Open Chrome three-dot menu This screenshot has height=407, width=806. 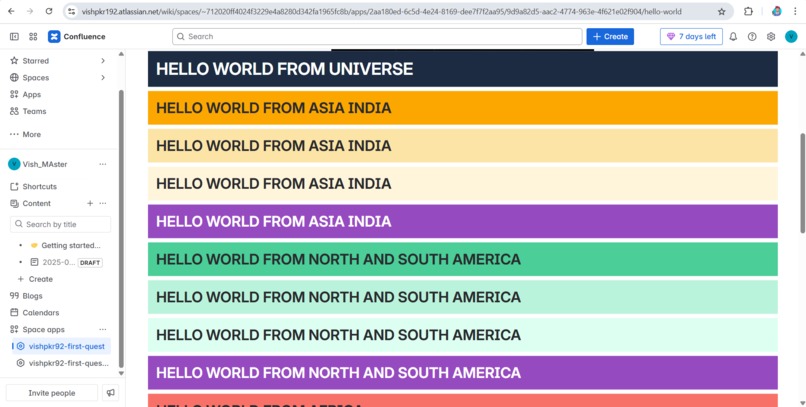(x=795, y=11)
